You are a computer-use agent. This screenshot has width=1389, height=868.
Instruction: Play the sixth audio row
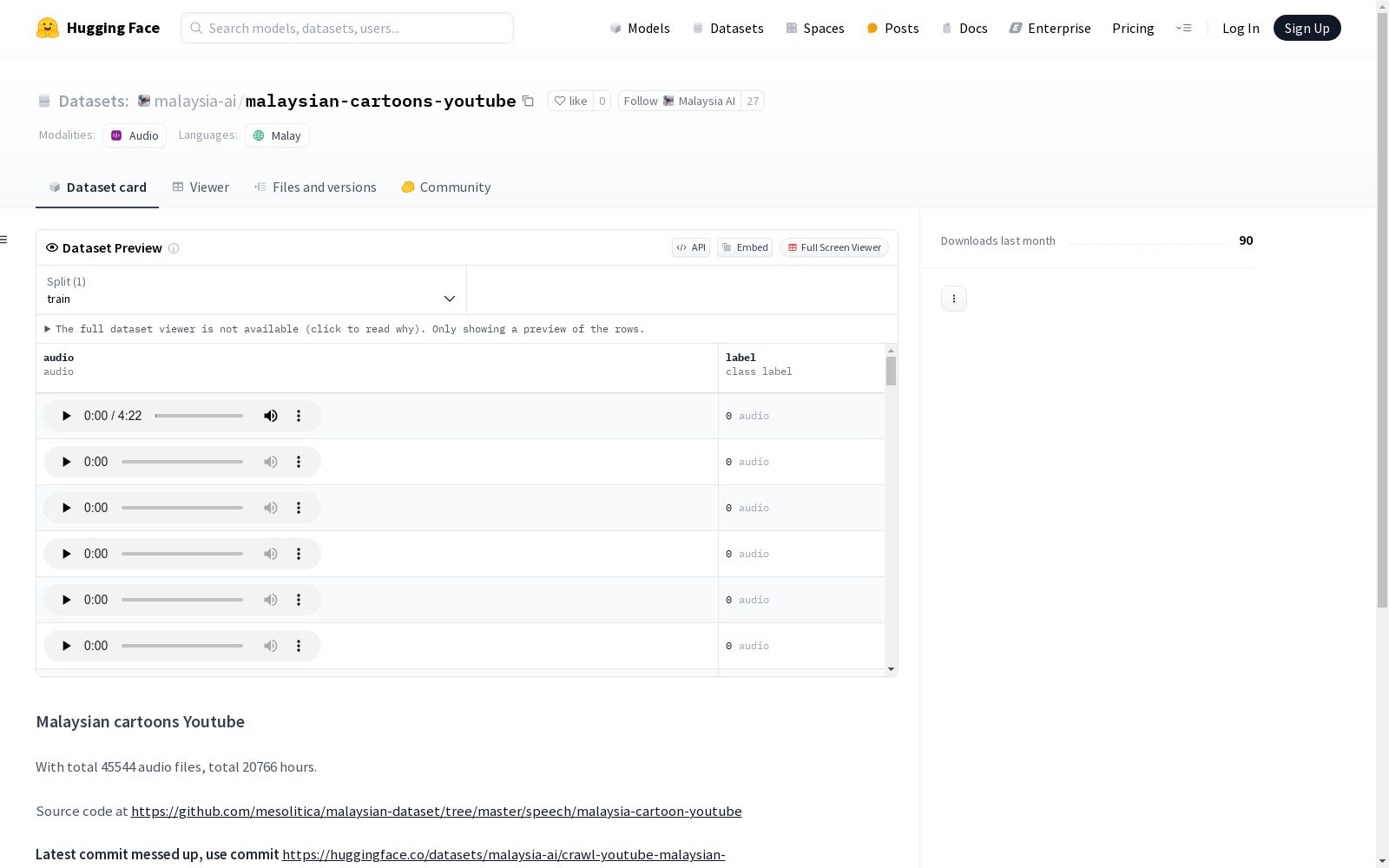point(66,646)
